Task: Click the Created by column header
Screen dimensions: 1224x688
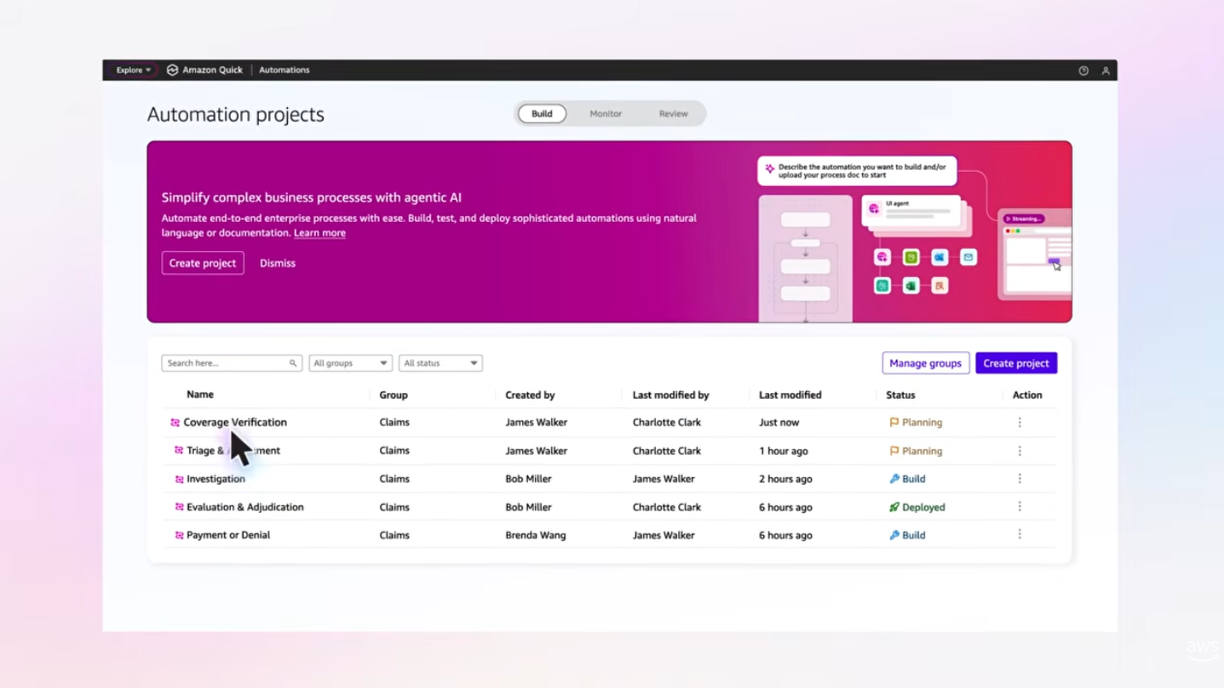Action: (x=530, y=395)
